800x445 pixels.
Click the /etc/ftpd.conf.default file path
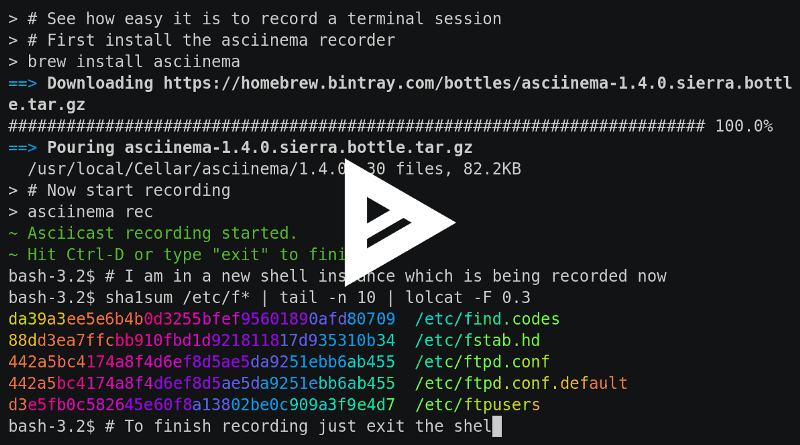point(521,383)
